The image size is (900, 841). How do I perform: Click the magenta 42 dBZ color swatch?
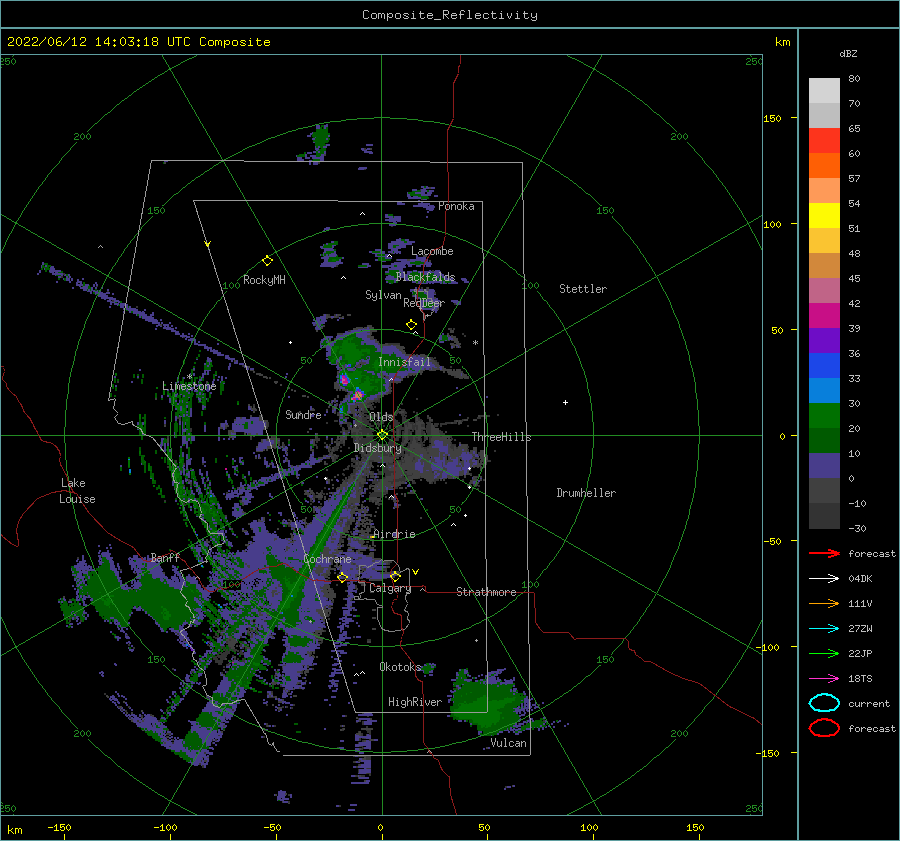[x=824, y=316]
